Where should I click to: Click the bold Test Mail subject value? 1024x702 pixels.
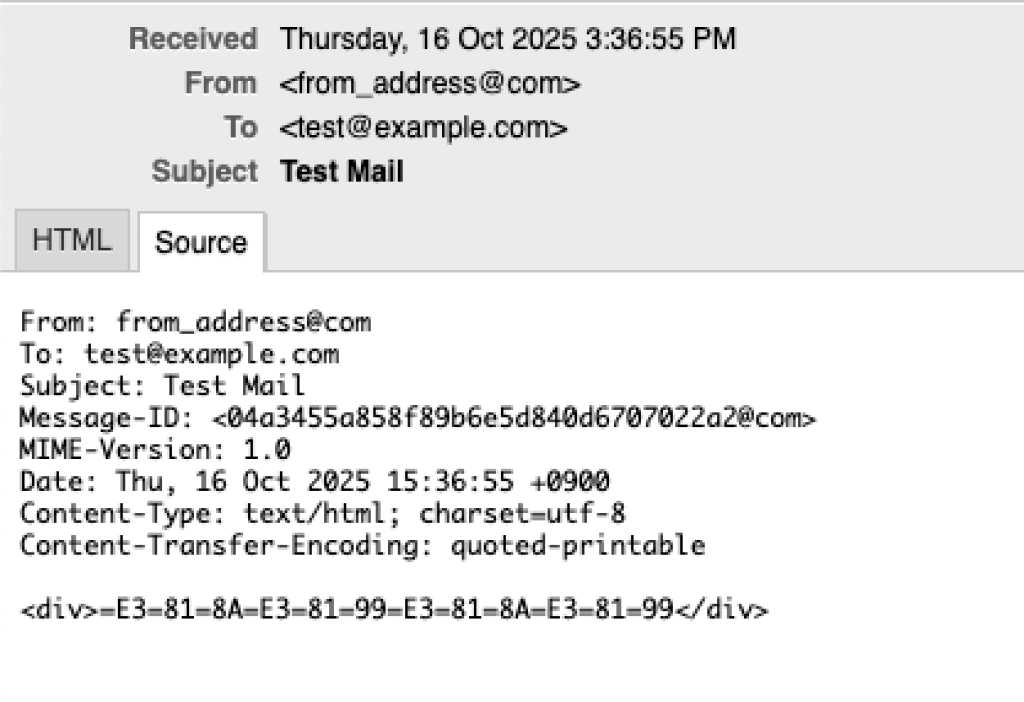coord(342,172)
